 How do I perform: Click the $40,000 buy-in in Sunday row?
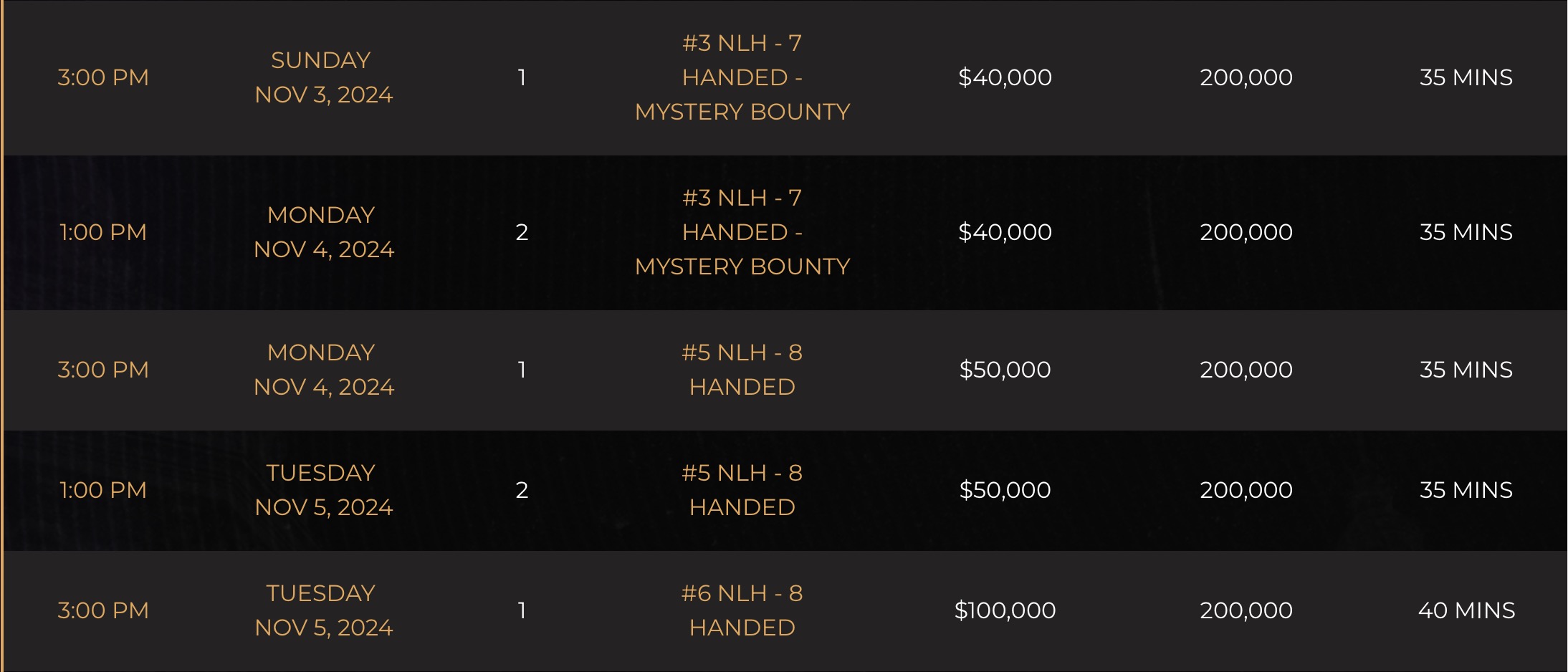1005,77
